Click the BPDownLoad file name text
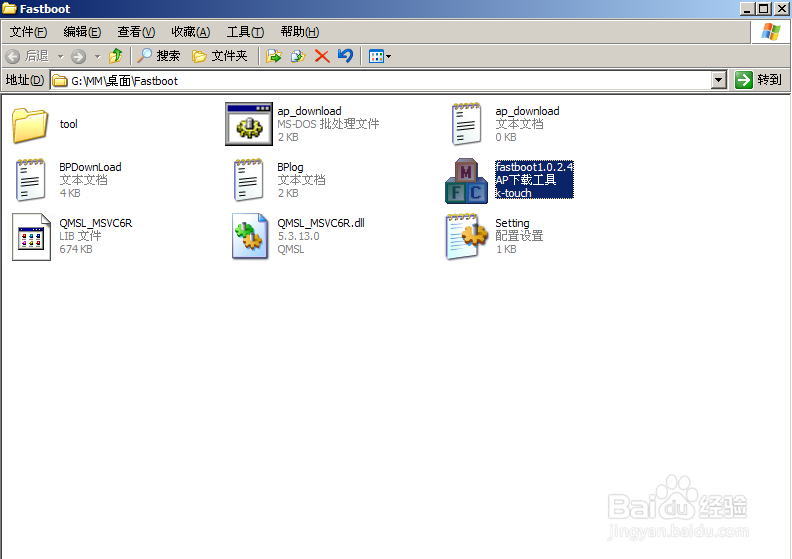Image resolution: width=792 pixels, height=559 pixels. [90, 167]
